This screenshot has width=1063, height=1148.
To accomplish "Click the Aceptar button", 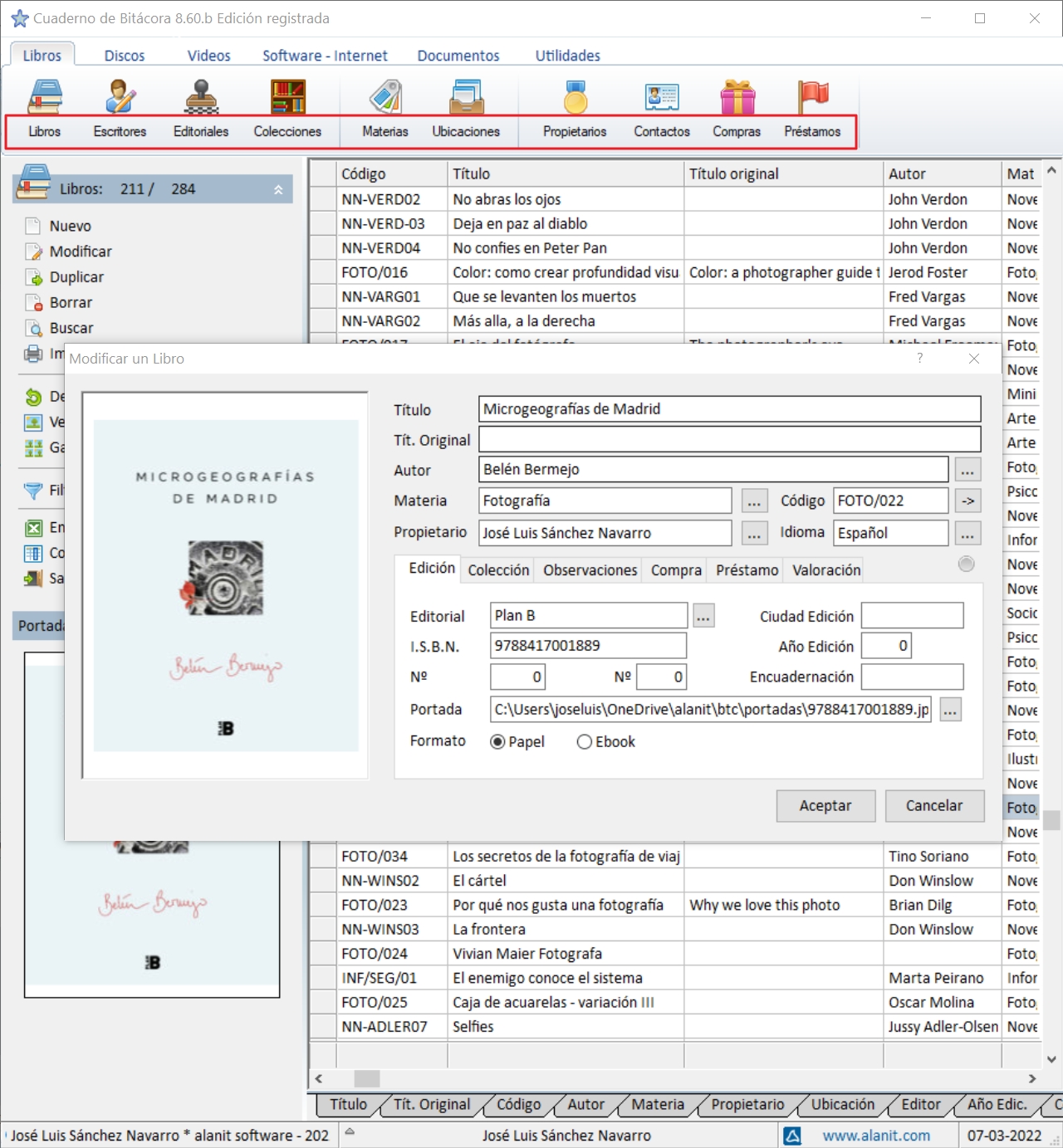I will [x=825, y=805].
